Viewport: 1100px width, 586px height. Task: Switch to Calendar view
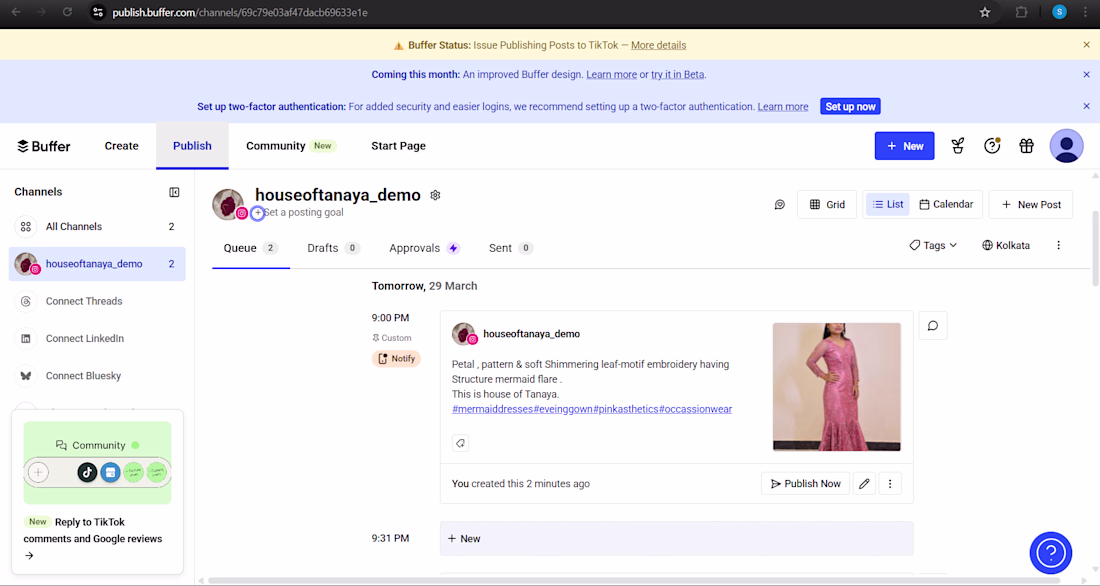click(x=946, y=204)
